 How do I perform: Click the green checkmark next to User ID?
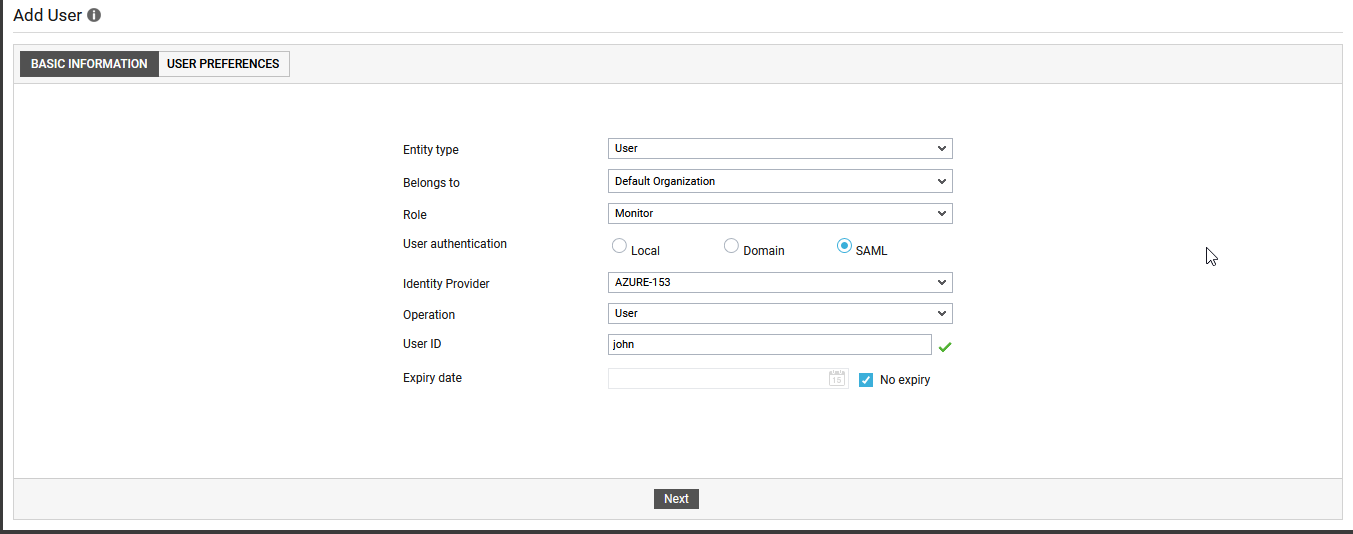(945, 347)
